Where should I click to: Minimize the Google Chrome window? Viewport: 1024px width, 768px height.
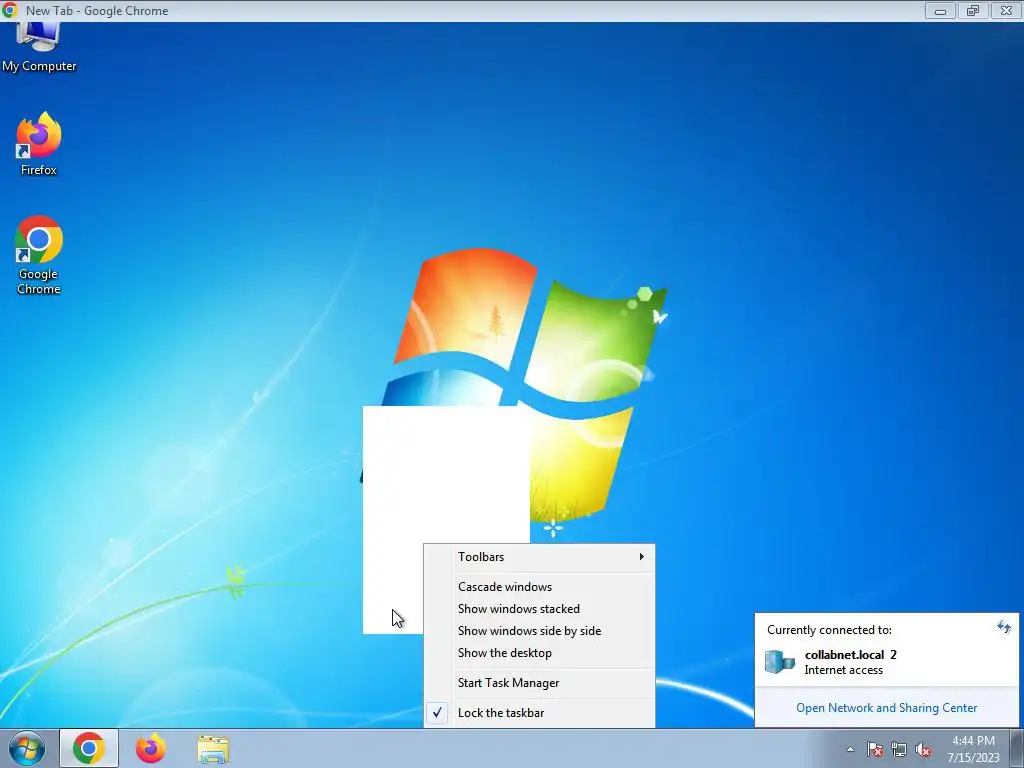coord(940,10)
